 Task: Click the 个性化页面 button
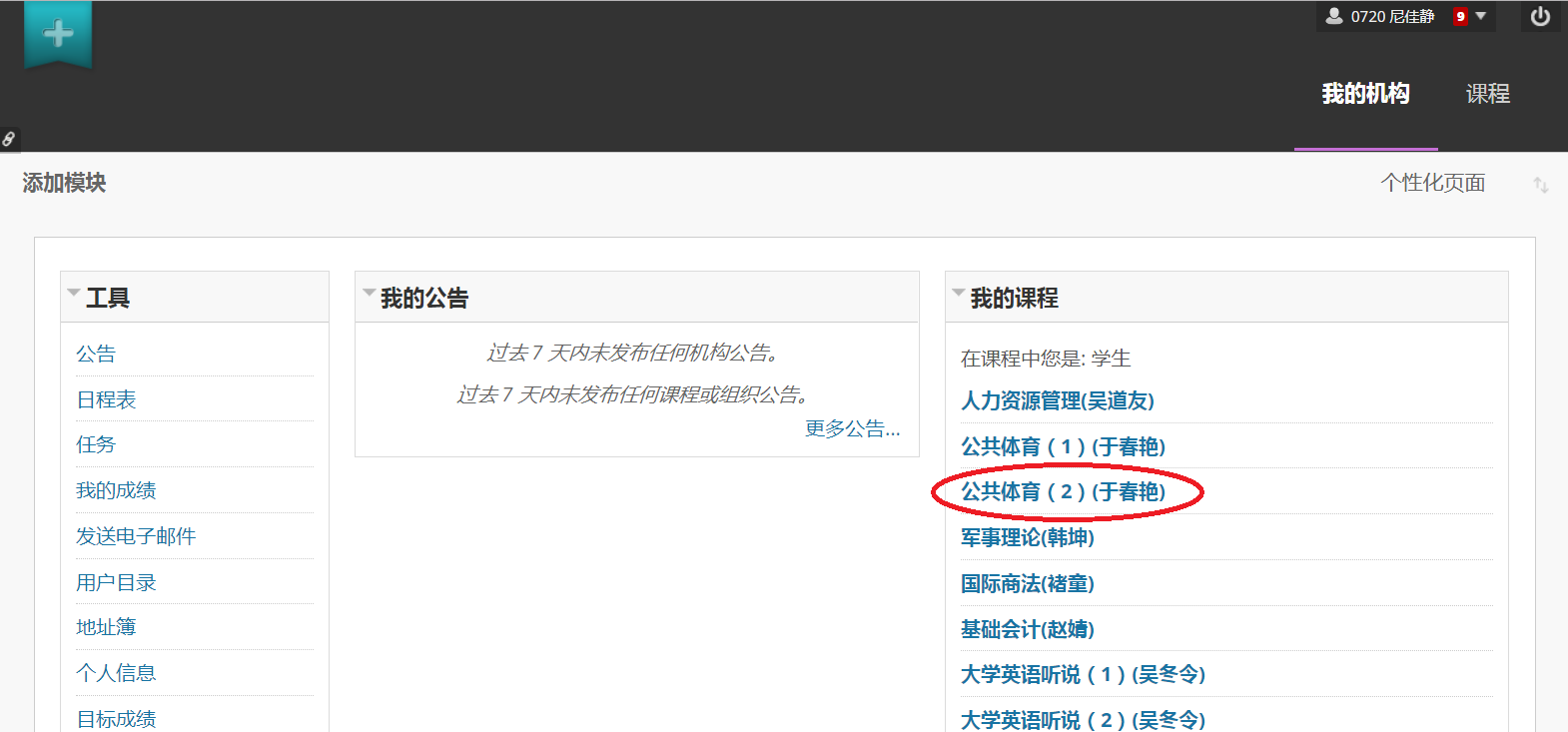pyautogui.click(x=1432, y=183)
